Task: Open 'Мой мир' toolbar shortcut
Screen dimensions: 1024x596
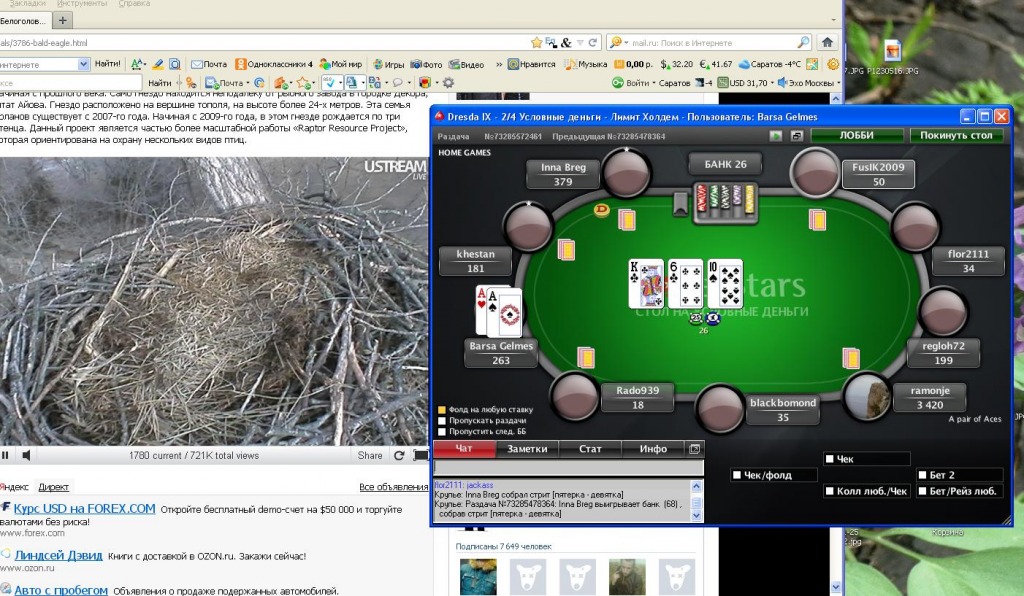Action: pos(340,64)
